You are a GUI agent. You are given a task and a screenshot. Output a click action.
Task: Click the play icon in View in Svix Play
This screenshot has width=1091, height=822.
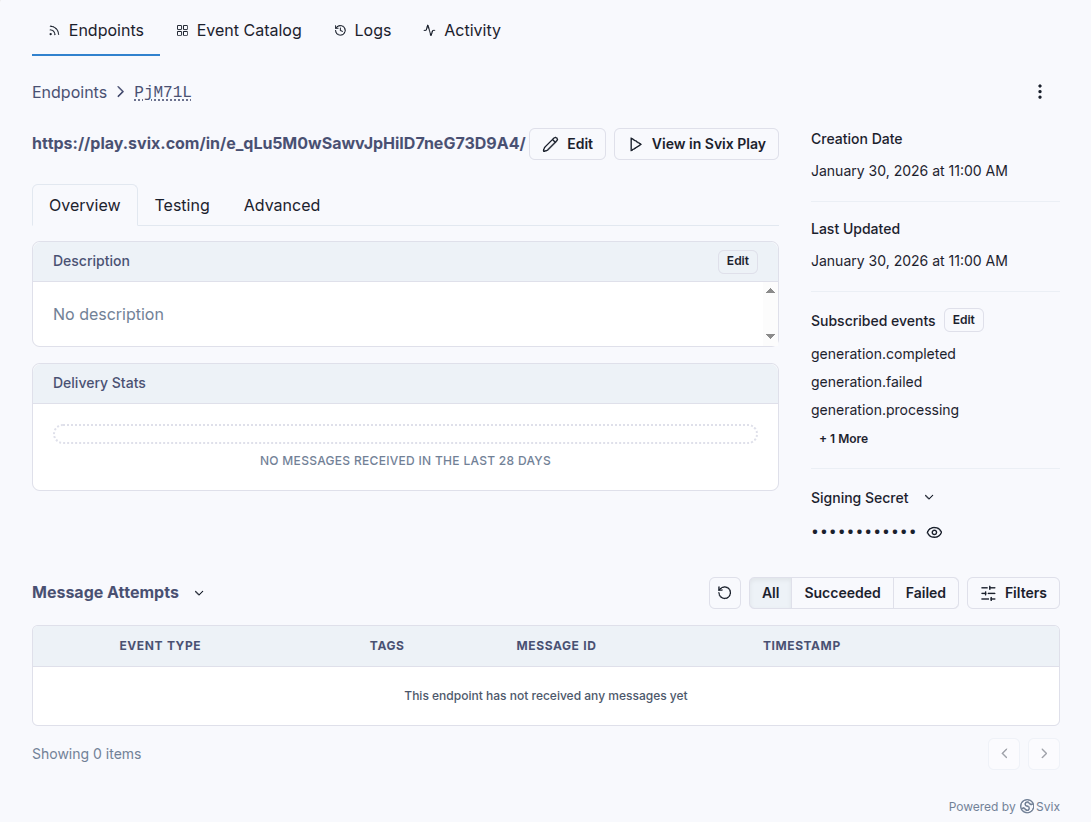click(635, 143)
